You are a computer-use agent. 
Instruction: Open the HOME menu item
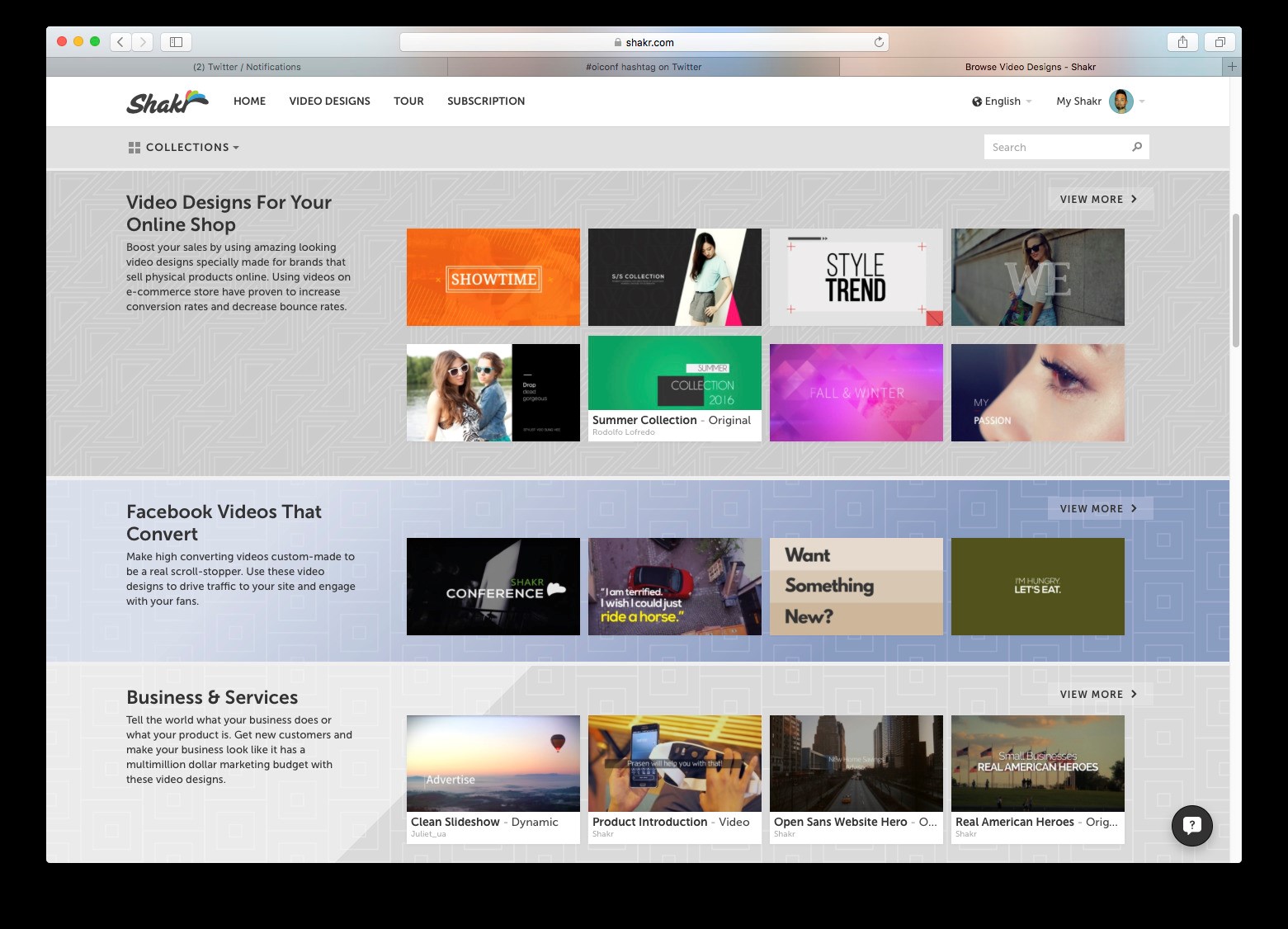[249, 101]
